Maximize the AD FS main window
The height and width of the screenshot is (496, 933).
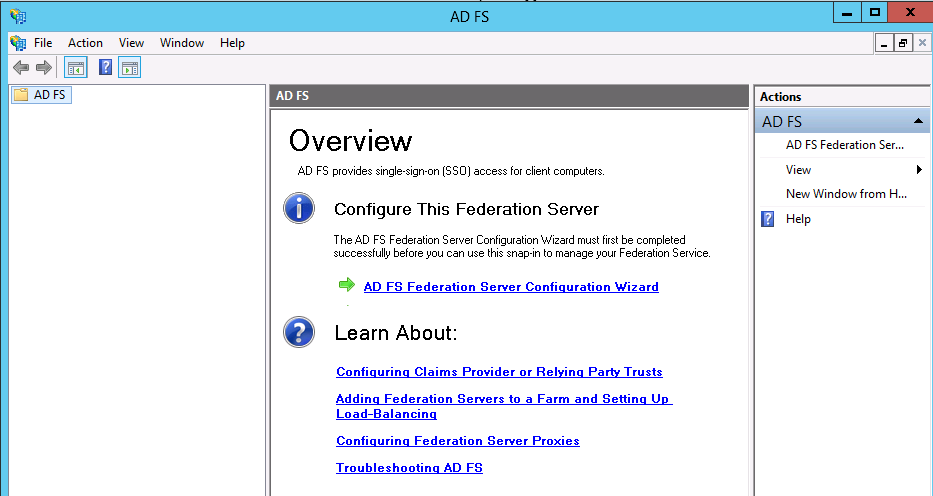(x=875, y=12)
